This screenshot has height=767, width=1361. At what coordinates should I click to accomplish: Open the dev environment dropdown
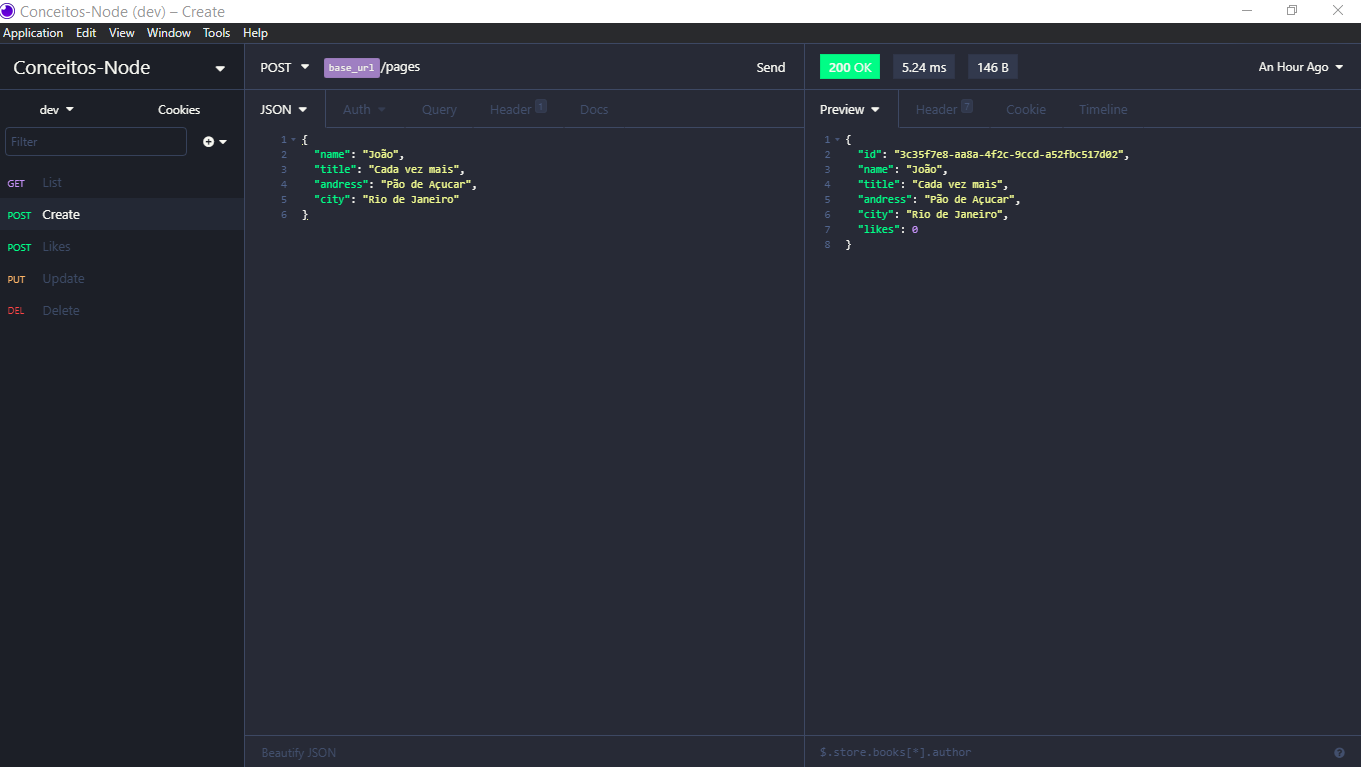coord(57,109)
